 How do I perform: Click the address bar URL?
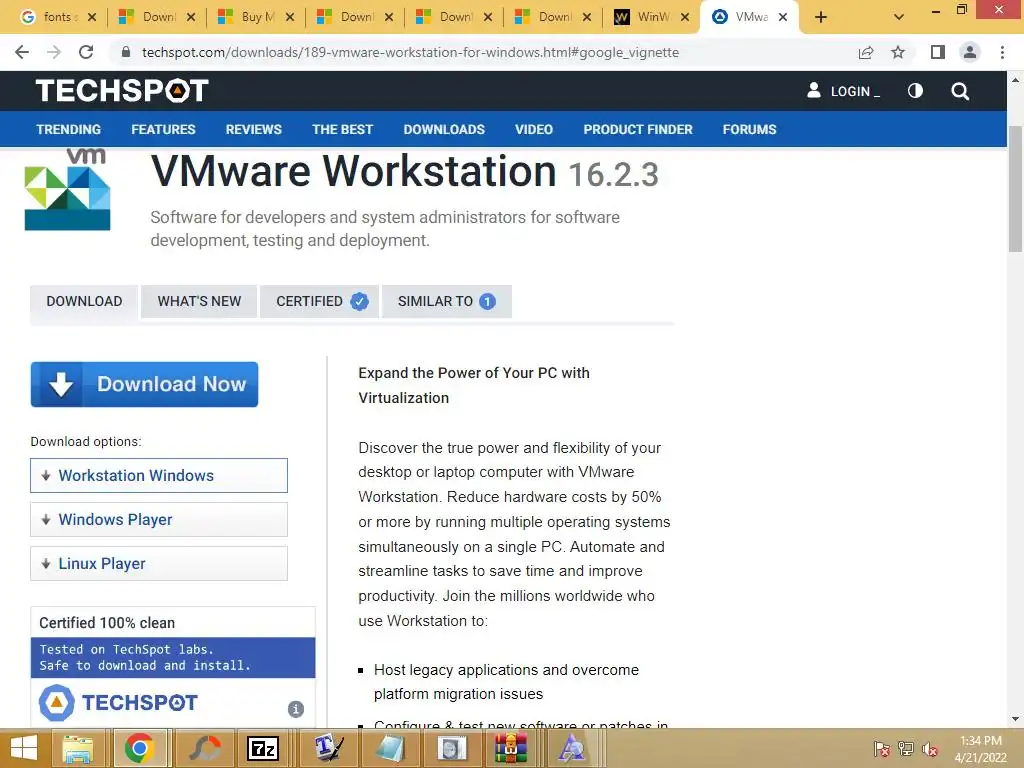pyautogui.click(x=410, y=52)
